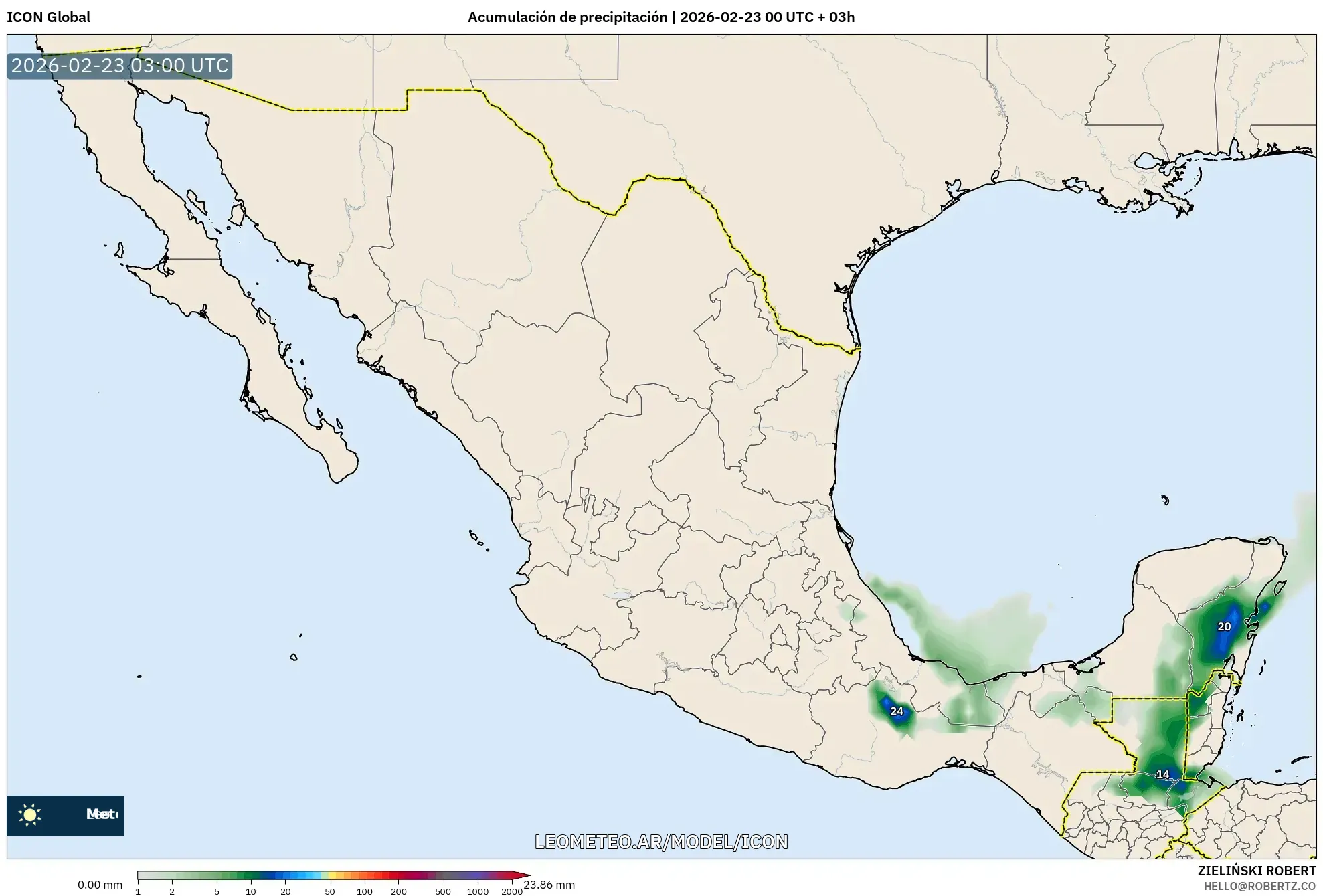Click the ZIELIŃSKI ROBERT author credit
This screenshot has width=1323, height=896.
point(1256,871)
